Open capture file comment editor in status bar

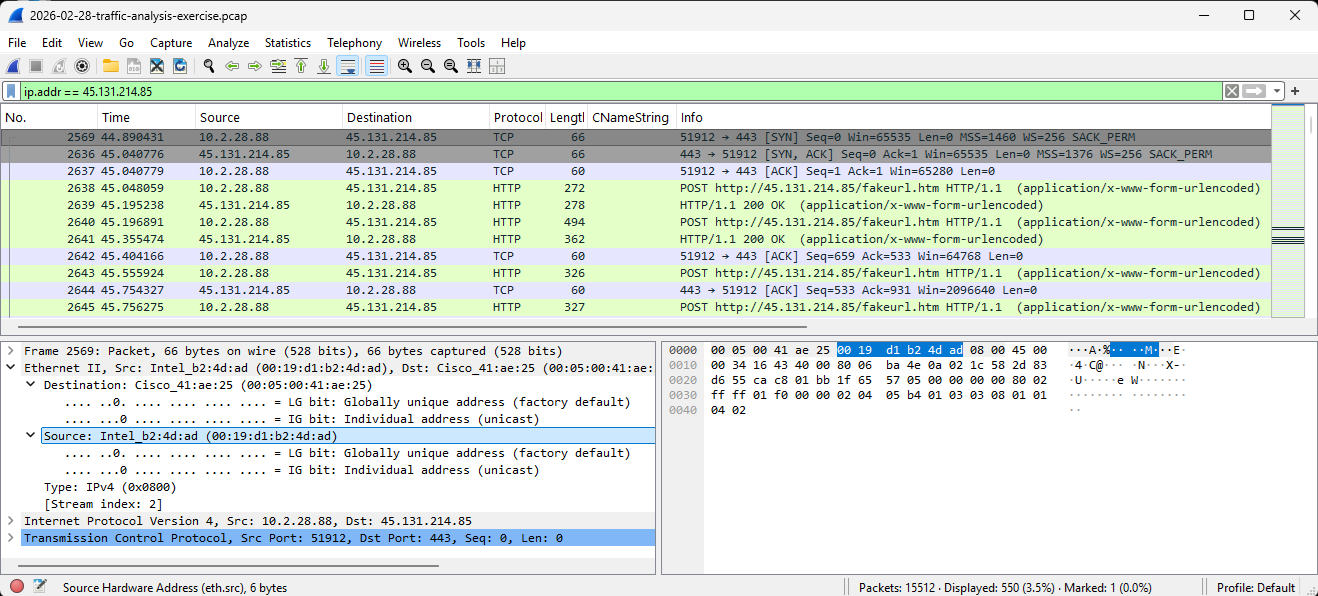40,587
